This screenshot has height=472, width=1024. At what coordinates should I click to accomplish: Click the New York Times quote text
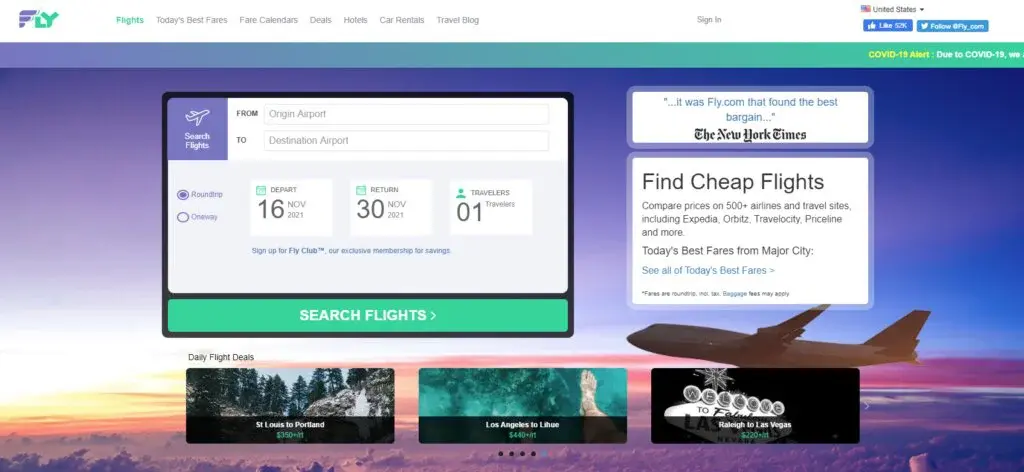[x=750, y=110]
